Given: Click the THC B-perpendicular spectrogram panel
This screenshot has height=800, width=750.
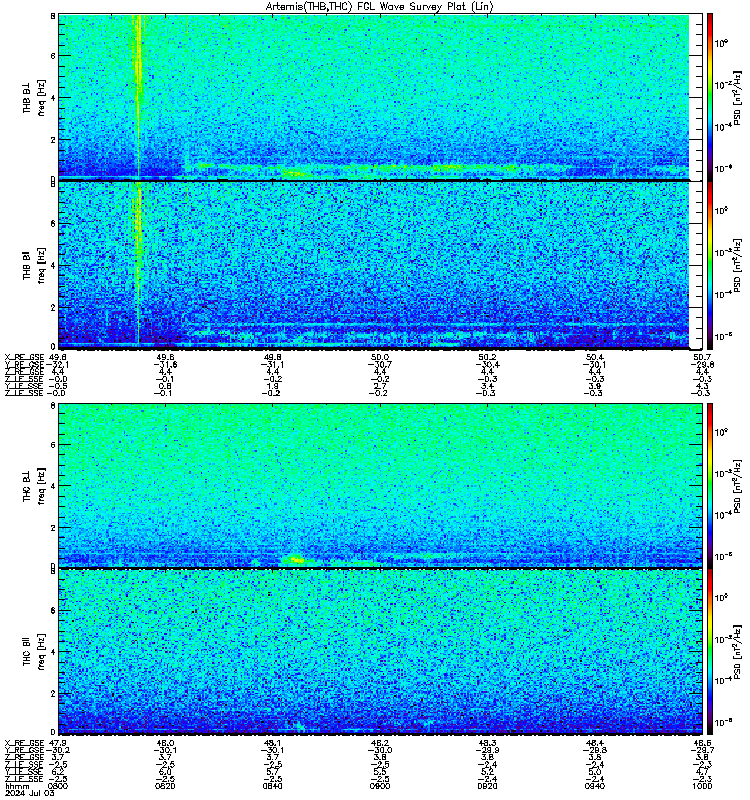Looking at the screenshot, I should [x=380, y=485].
